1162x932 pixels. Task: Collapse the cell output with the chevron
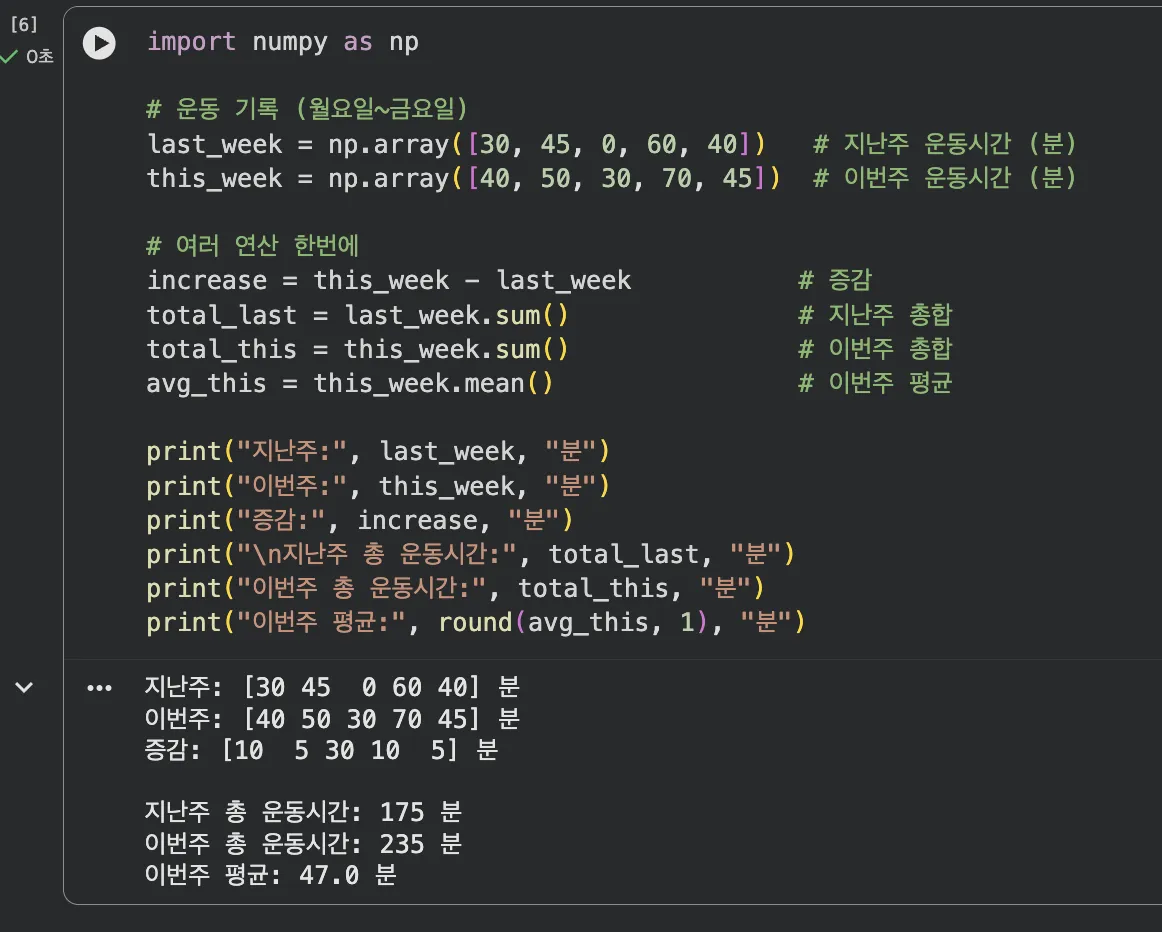[x=24, y=688]
